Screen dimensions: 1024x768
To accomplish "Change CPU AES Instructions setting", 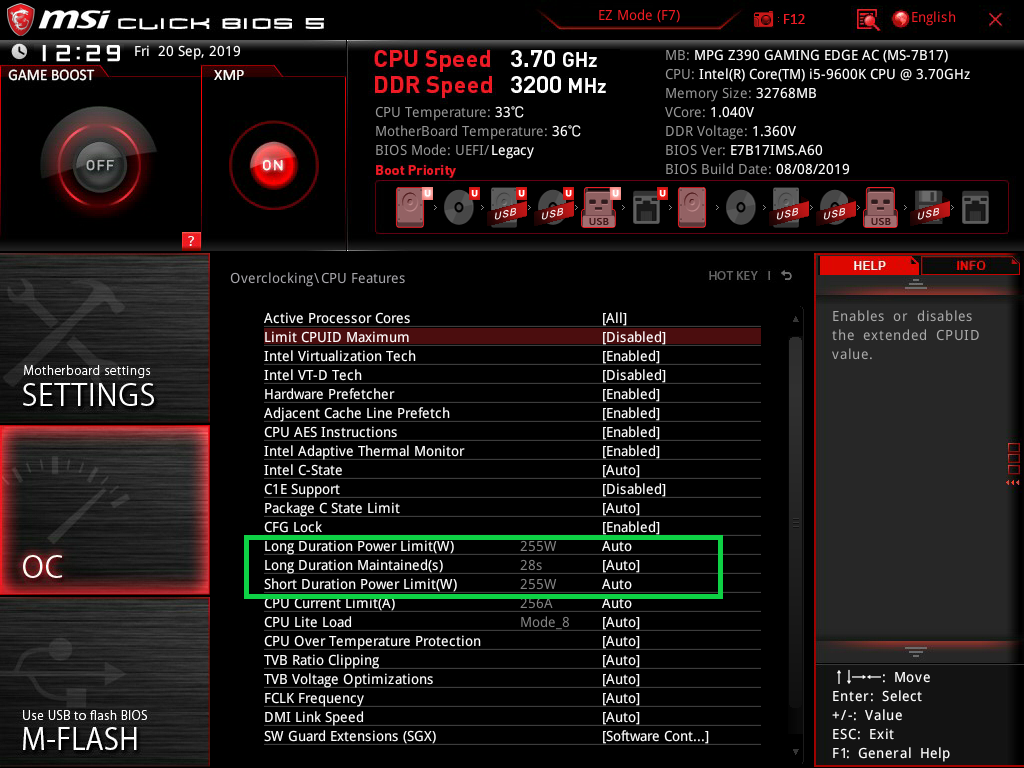I will tap(512, 432).
